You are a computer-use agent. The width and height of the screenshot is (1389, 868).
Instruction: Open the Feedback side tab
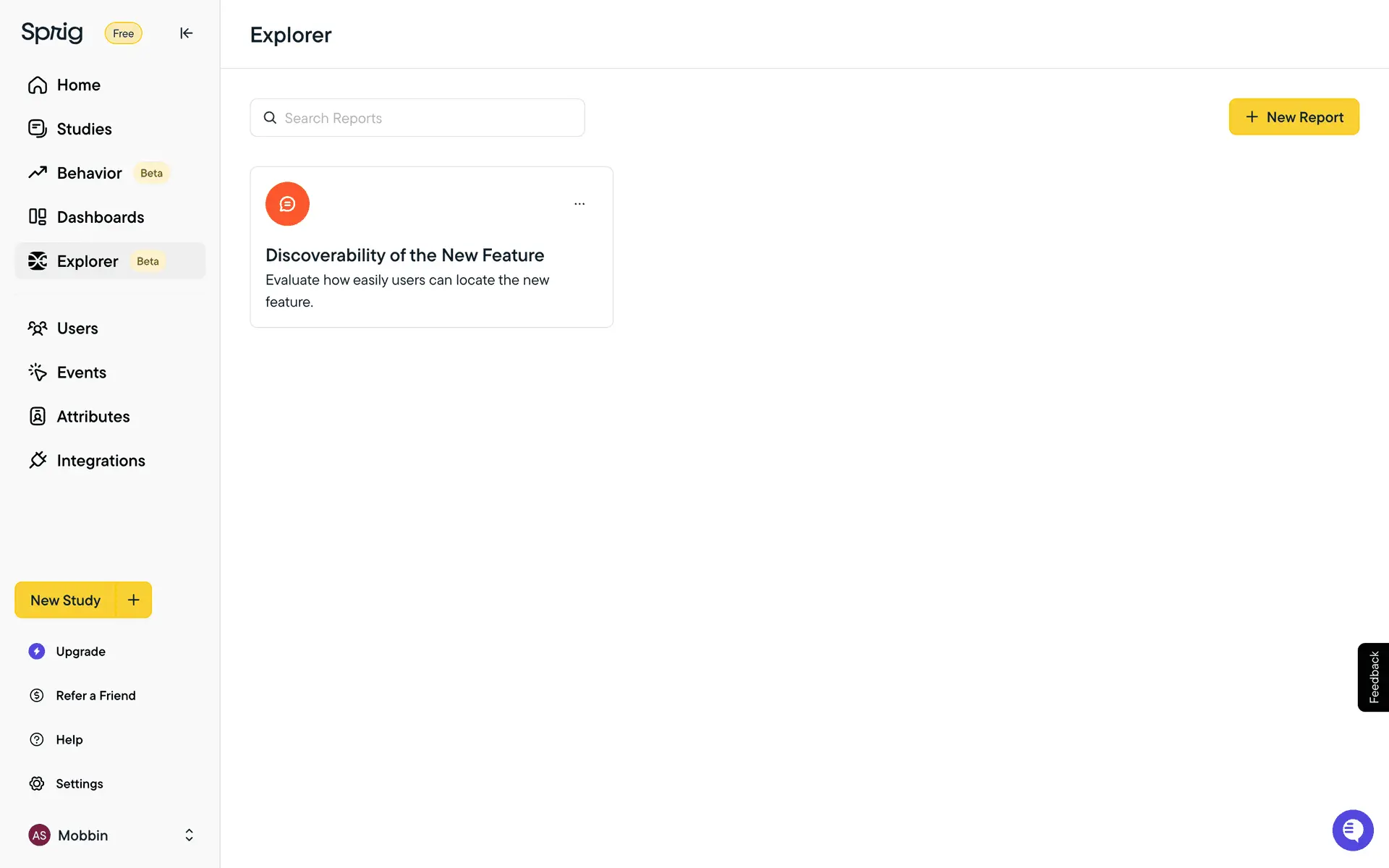coord(1373,677)
